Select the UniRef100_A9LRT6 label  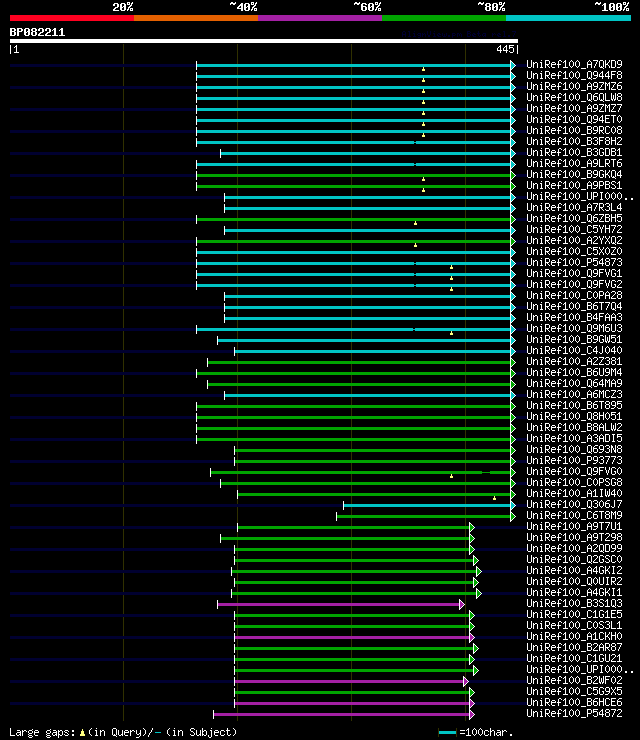point(574,163)
